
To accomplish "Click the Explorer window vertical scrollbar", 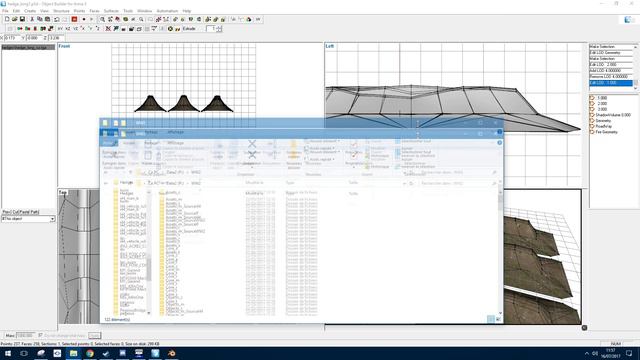I will pyautogui.click(x=500, y=253).
